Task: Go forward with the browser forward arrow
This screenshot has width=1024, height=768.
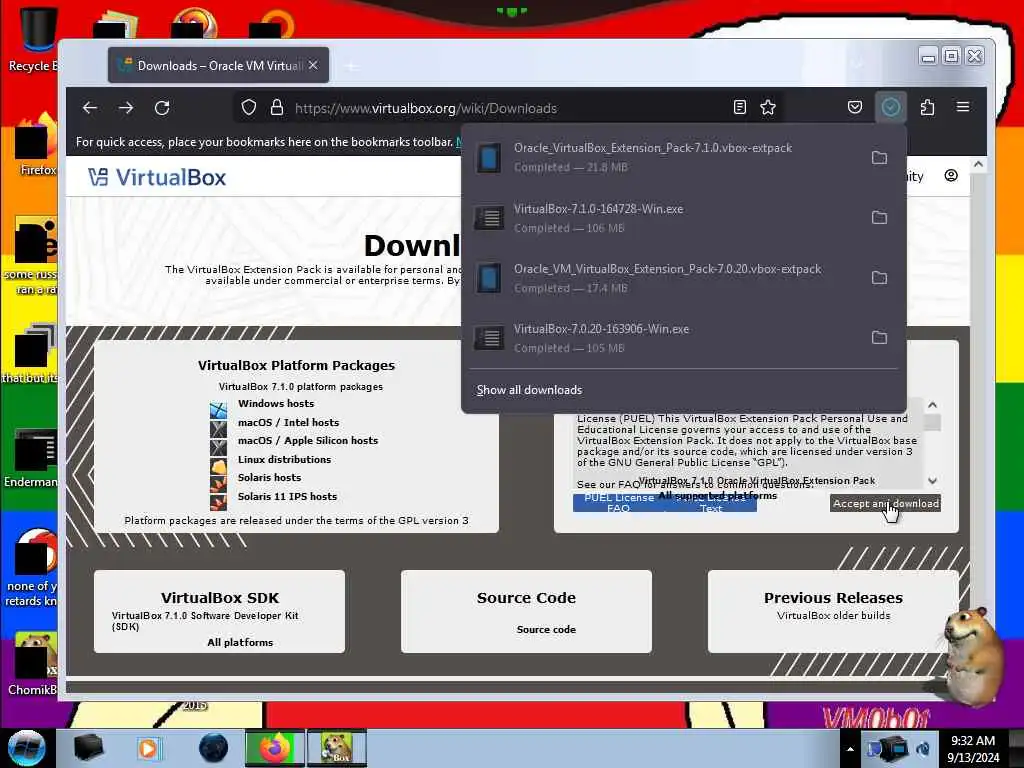Action: [126, 108]
